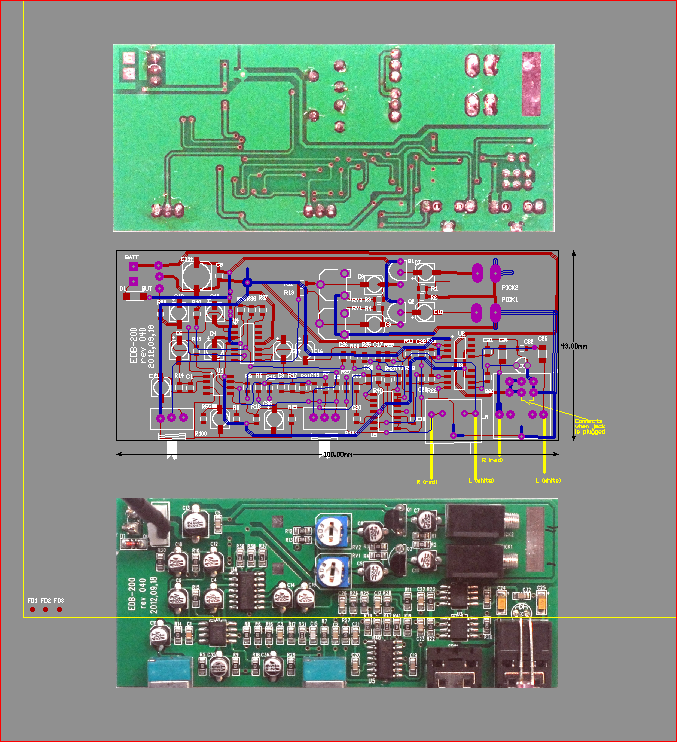
Task: Select the EDB-200 silkscreen text in layout
Action: (133, 346)
